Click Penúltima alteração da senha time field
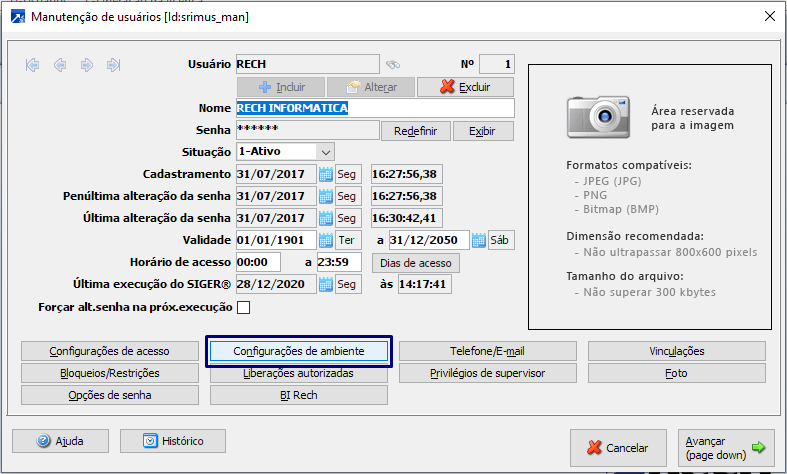 (407, 196)
